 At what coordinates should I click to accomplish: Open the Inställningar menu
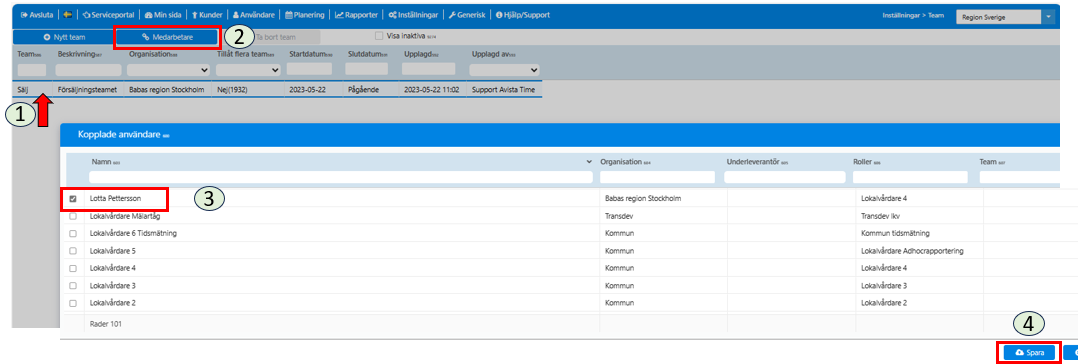[x=412, y=14]
